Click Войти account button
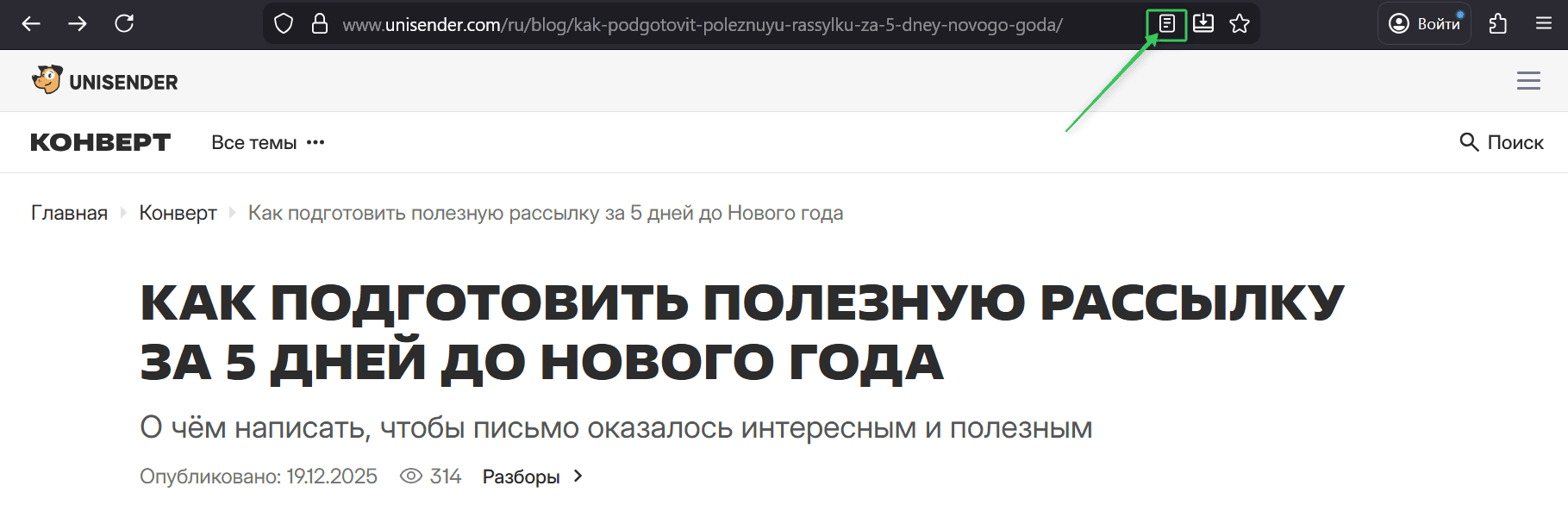The image size is (1568, 517). coord(1424,24)
